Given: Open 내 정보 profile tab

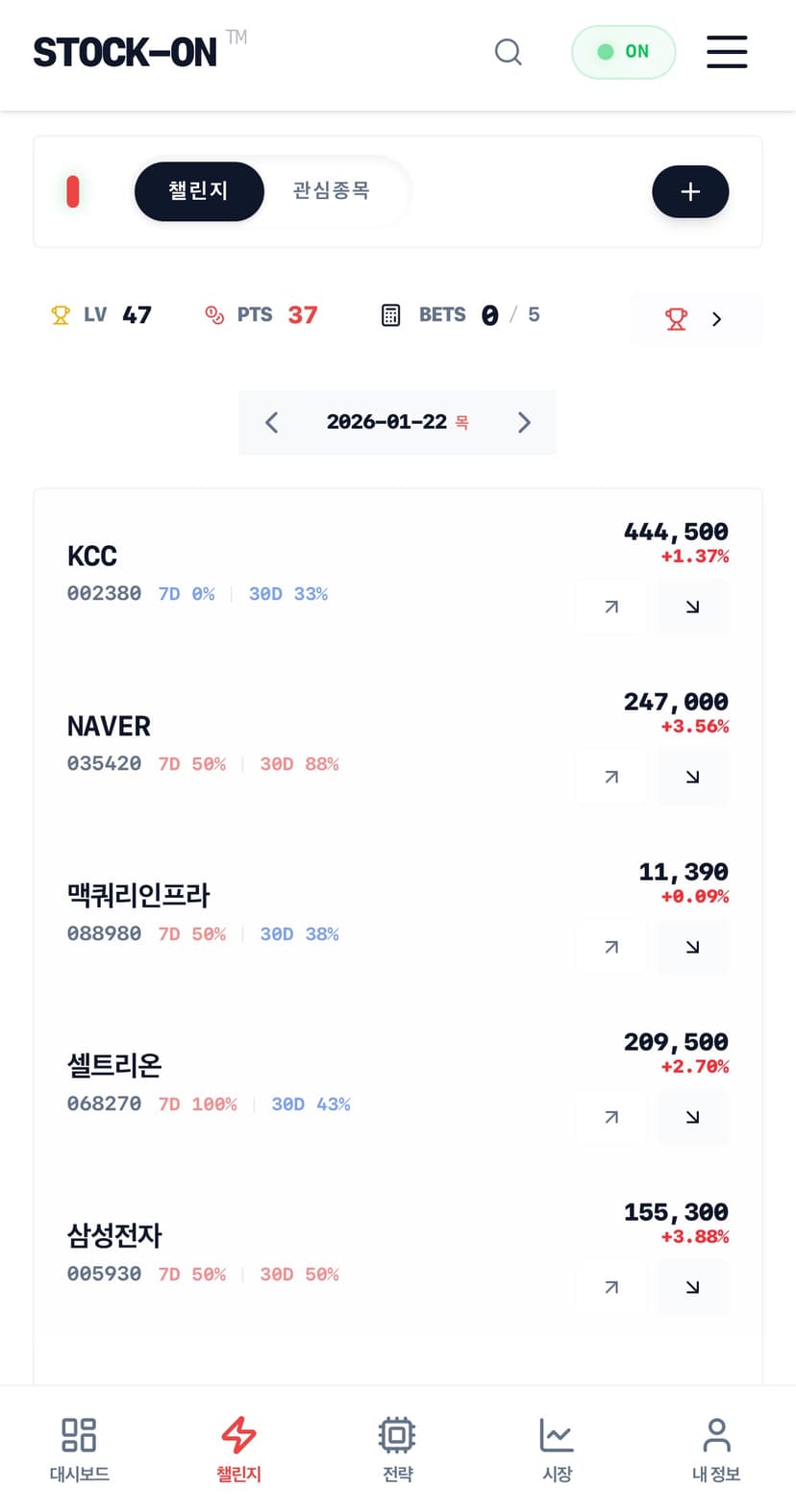Looking at the screenshot, I should (x=716, y=1449).
